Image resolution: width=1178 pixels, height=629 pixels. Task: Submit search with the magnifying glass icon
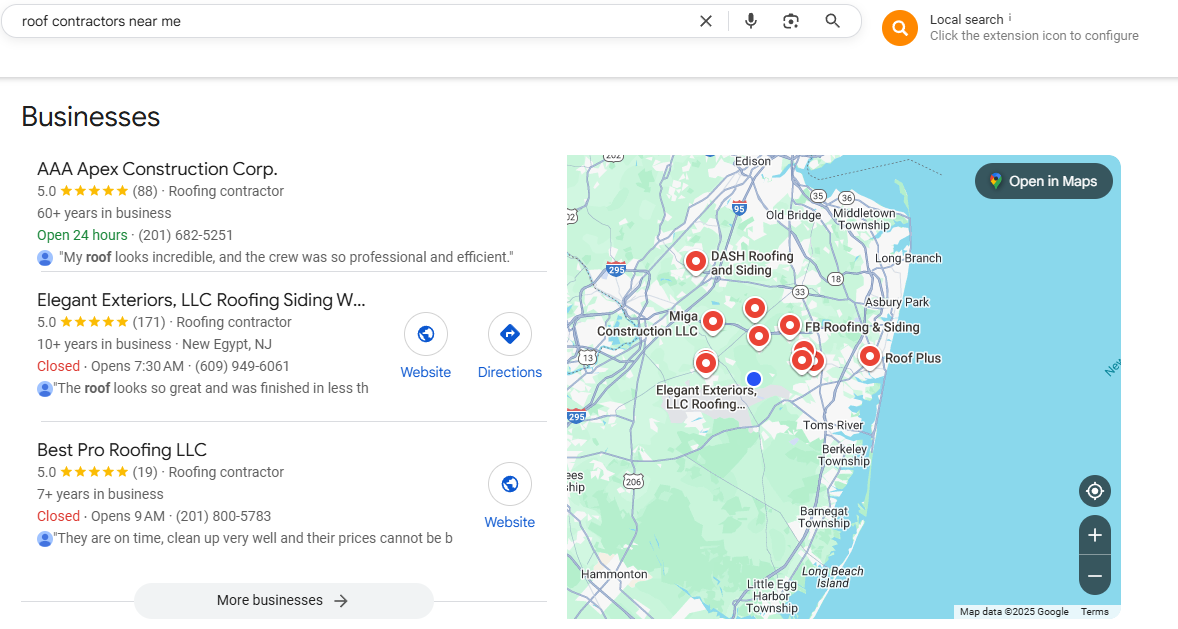832,21
